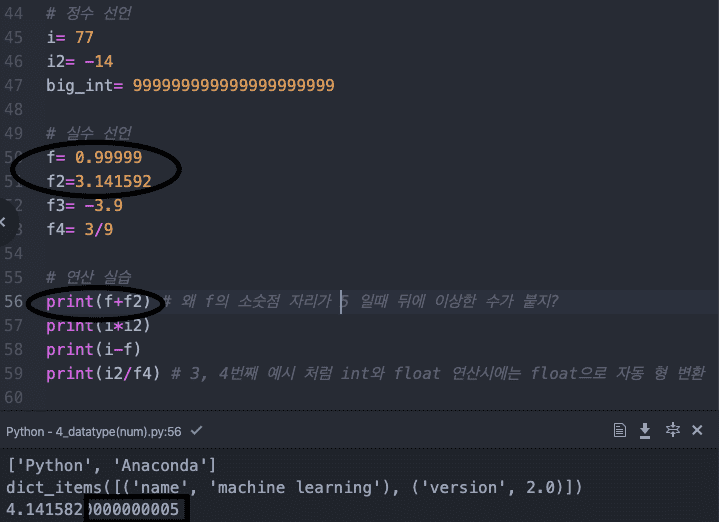
Task: Click line number 56 in the gutter
Action: 13,302
